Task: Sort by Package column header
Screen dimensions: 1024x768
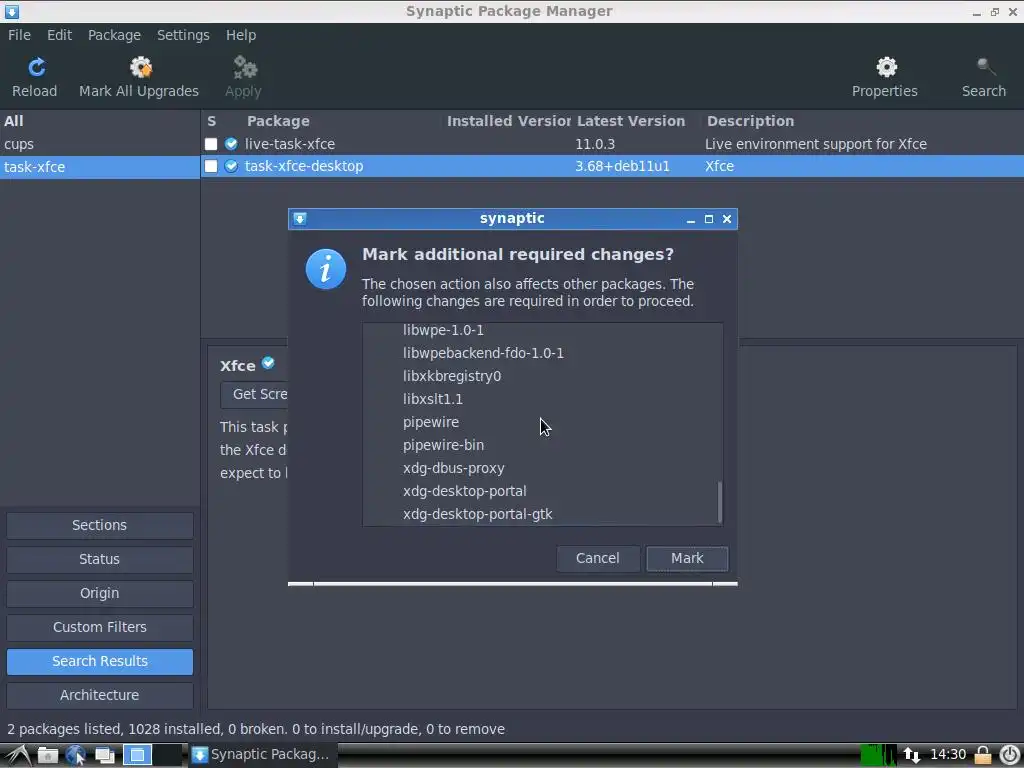Action: pos(278,121)
